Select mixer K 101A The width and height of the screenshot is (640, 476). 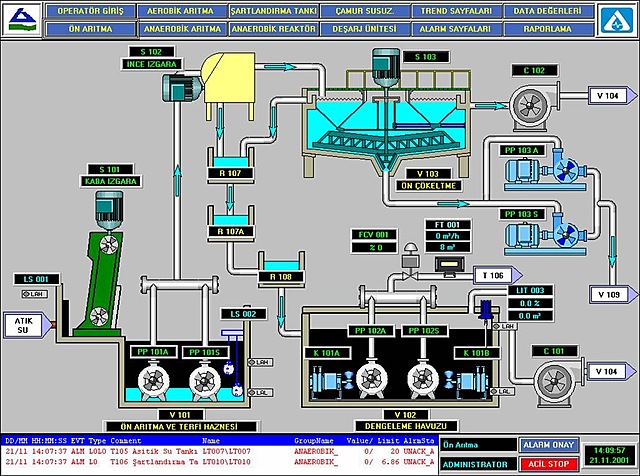tap(331, 382)
